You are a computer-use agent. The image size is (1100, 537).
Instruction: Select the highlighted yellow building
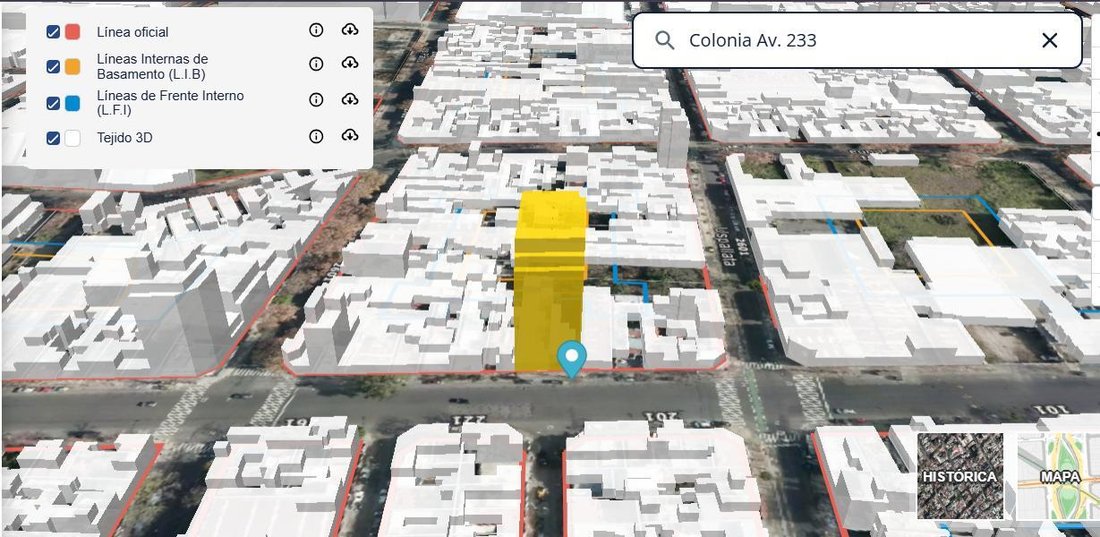tap(550, 281)
